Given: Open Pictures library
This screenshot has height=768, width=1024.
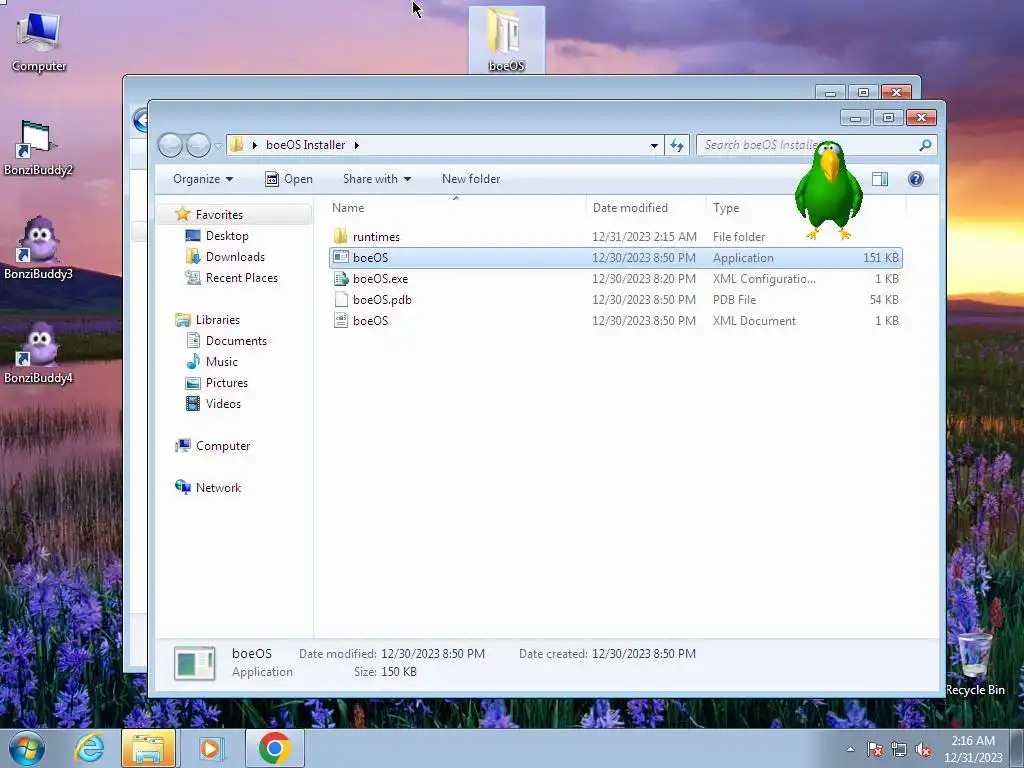Looking at the screenshot, I should [x=227, y=383].
